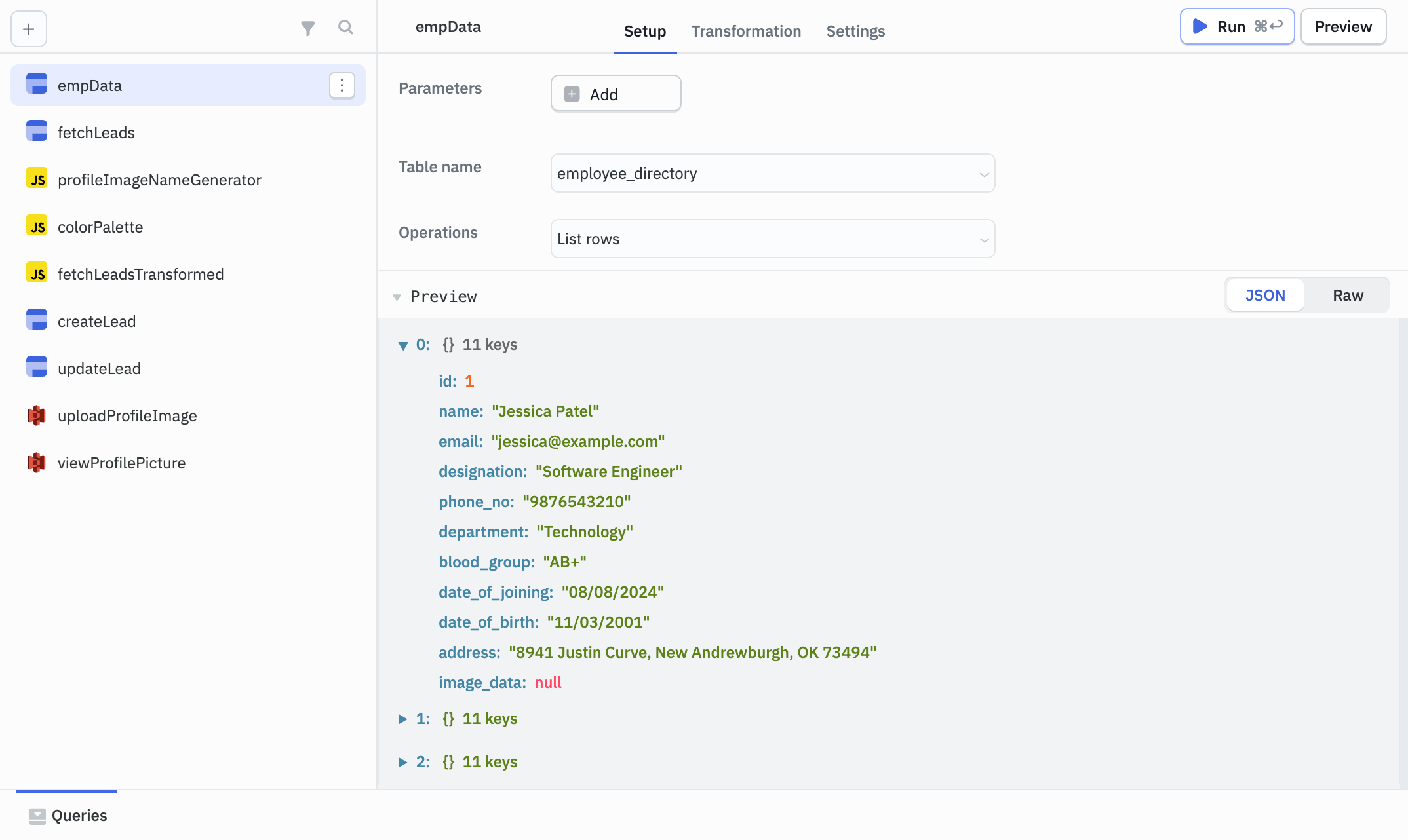Viewport: 1408px width, 840px height.
Task: Open the Table name dropdown showing employee_directory
Action: coord(772,173)
